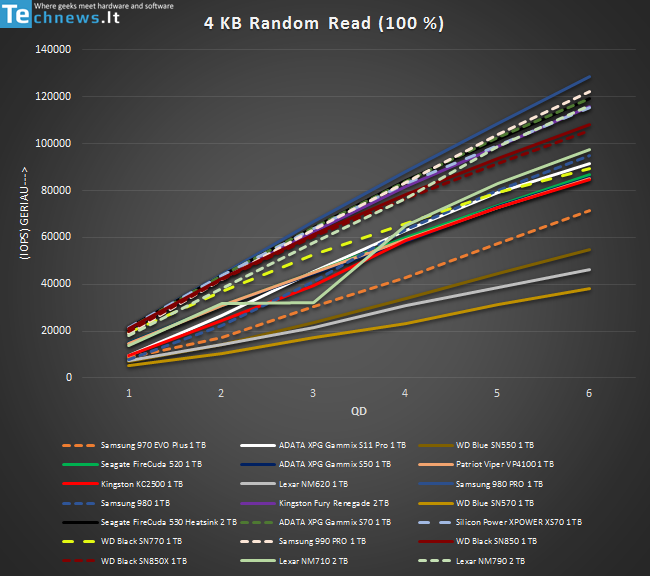This screenshot has height=576, width=650.
Task: Click y-axis value 80000
Action: point(56,190)
